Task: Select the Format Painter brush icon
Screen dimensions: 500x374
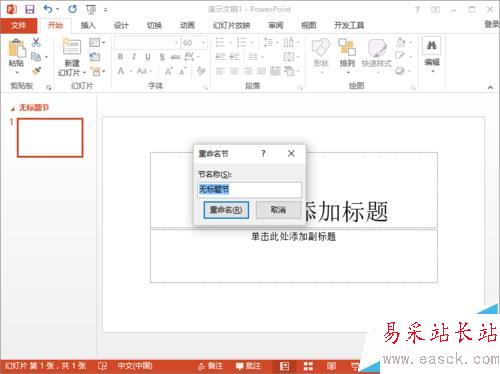Action: (36, 71)
